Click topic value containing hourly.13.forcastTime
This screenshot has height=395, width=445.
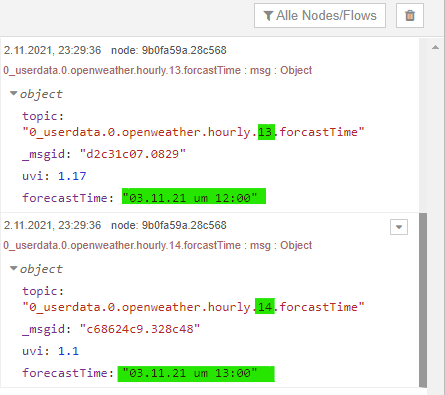193,132
